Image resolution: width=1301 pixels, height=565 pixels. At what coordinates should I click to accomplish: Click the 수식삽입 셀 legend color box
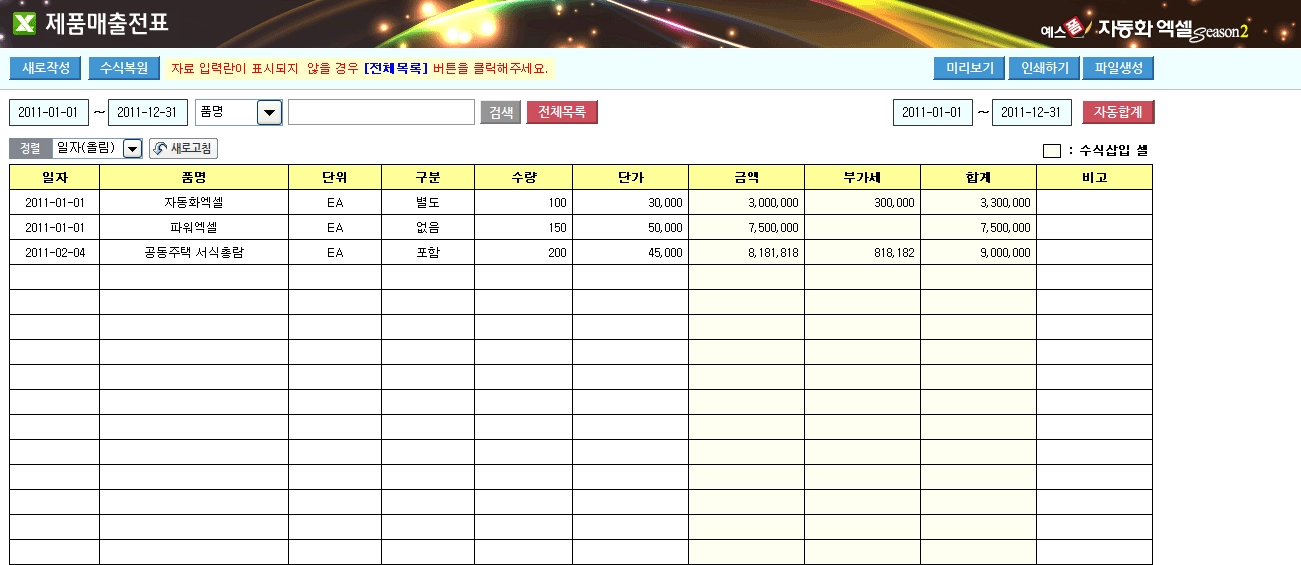1052,151
